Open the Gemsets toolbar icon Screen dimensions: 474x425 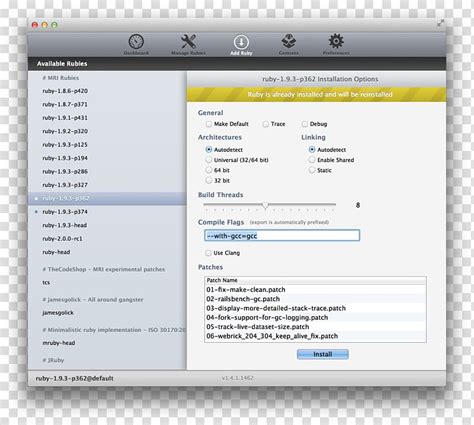coord(288,41)
